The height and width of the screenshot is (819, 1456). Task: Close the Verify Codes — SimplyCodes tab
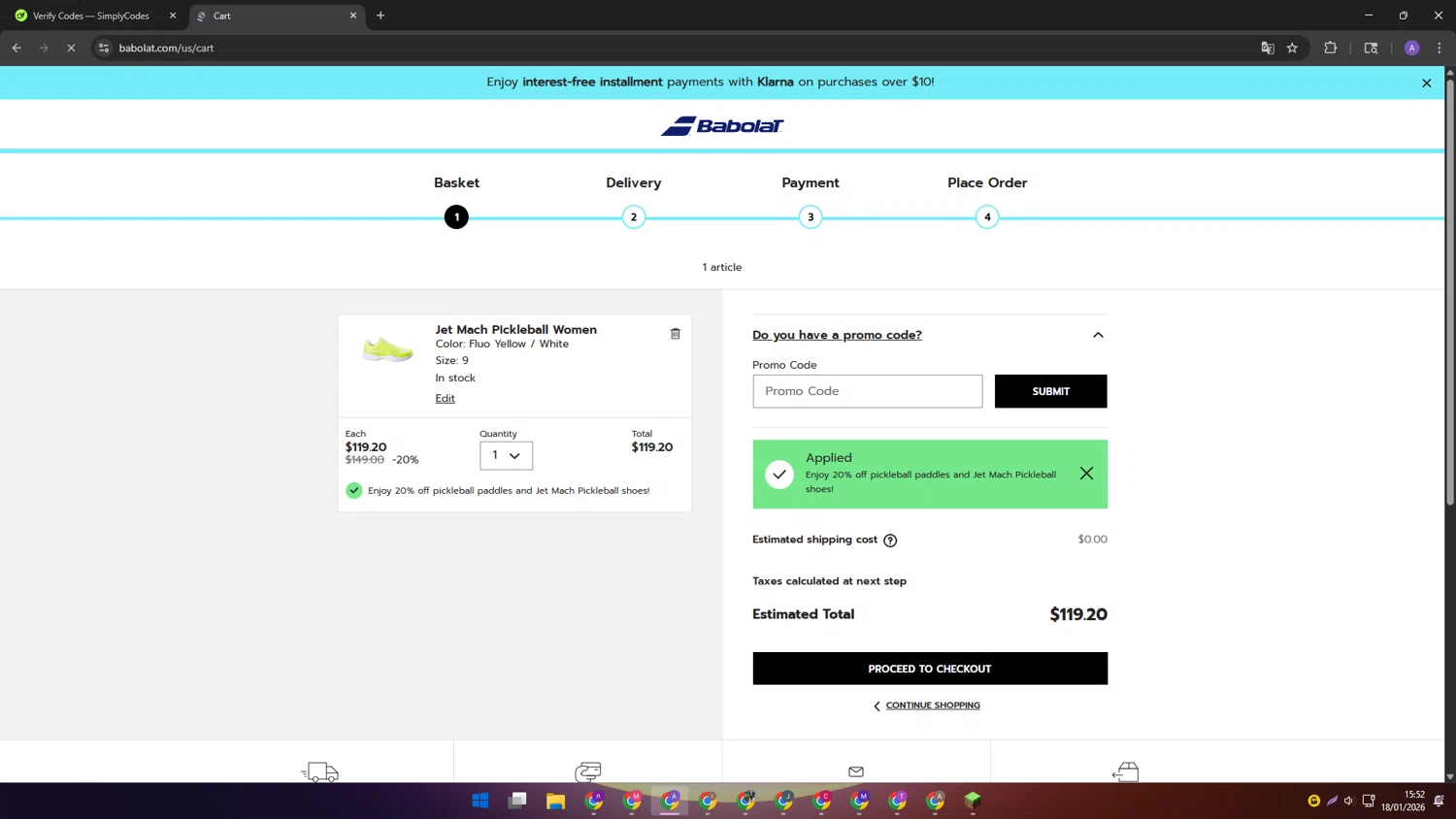[173, 16]
